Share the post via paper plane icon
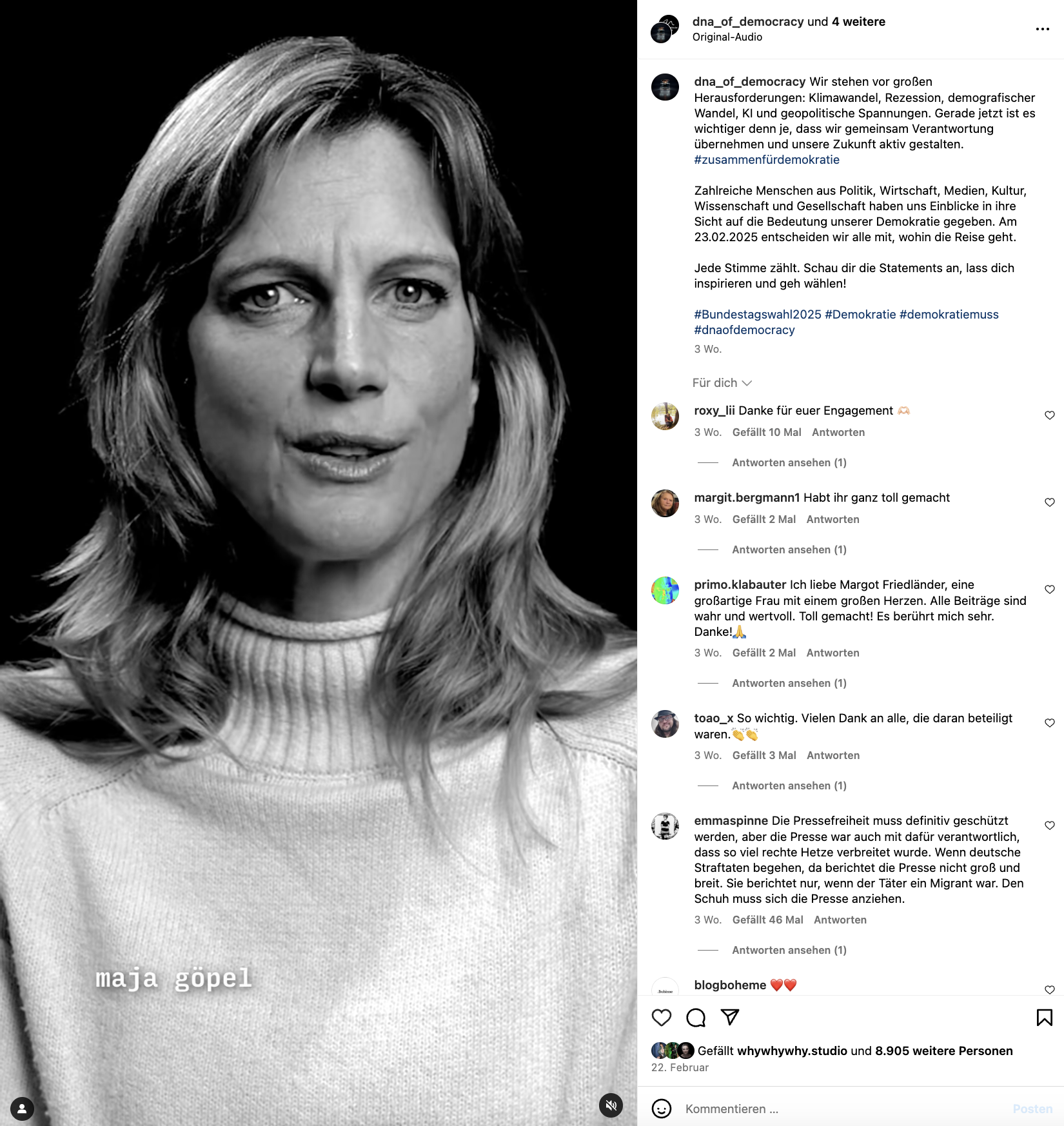The width and height of the screenshot is (1064, 1126). tap(730, 1018)
